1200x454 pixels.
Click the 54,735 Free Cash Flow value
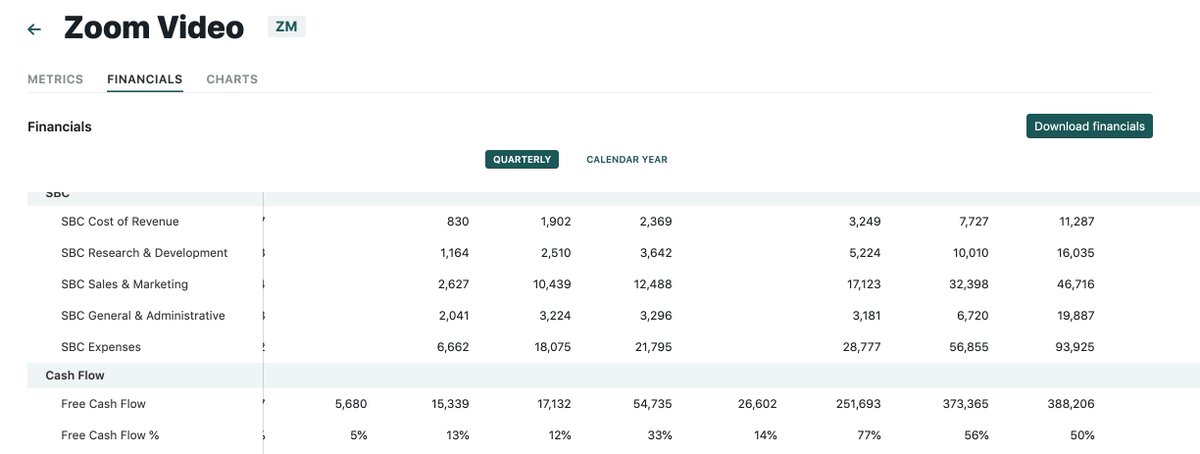click(x=653, y=404)
